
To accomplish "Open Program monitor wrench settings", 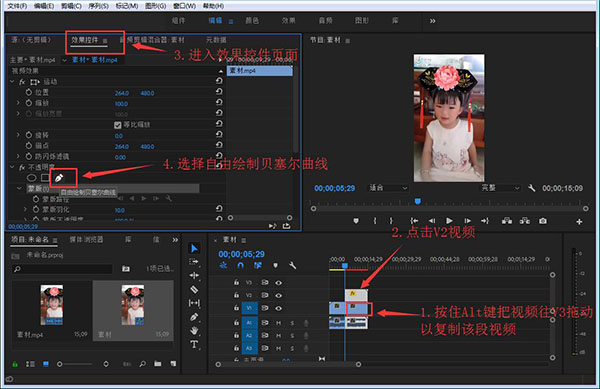I will 532,188.
